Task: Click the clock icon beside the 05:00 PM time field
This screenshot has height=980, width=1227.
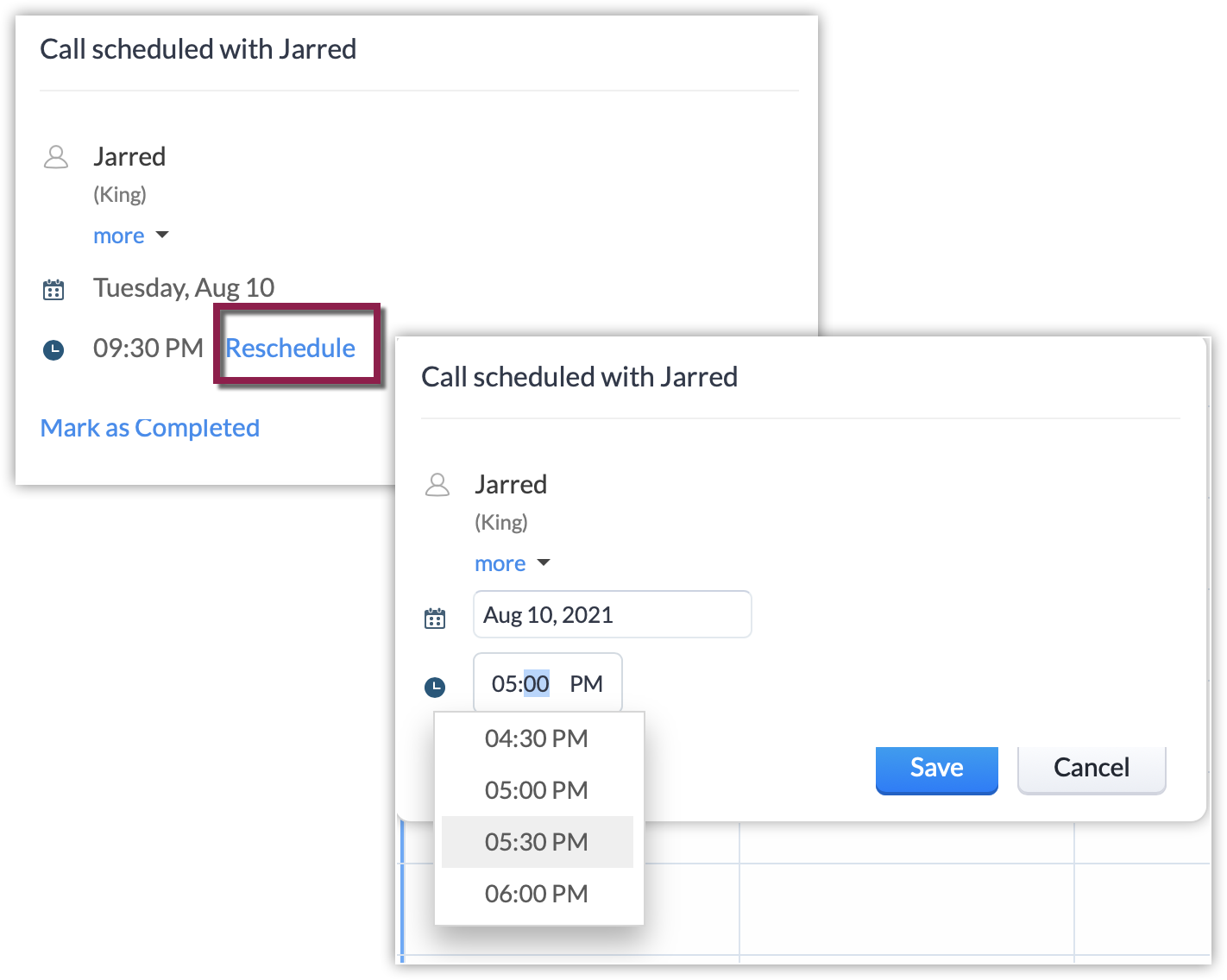Action: coord(435,687)
